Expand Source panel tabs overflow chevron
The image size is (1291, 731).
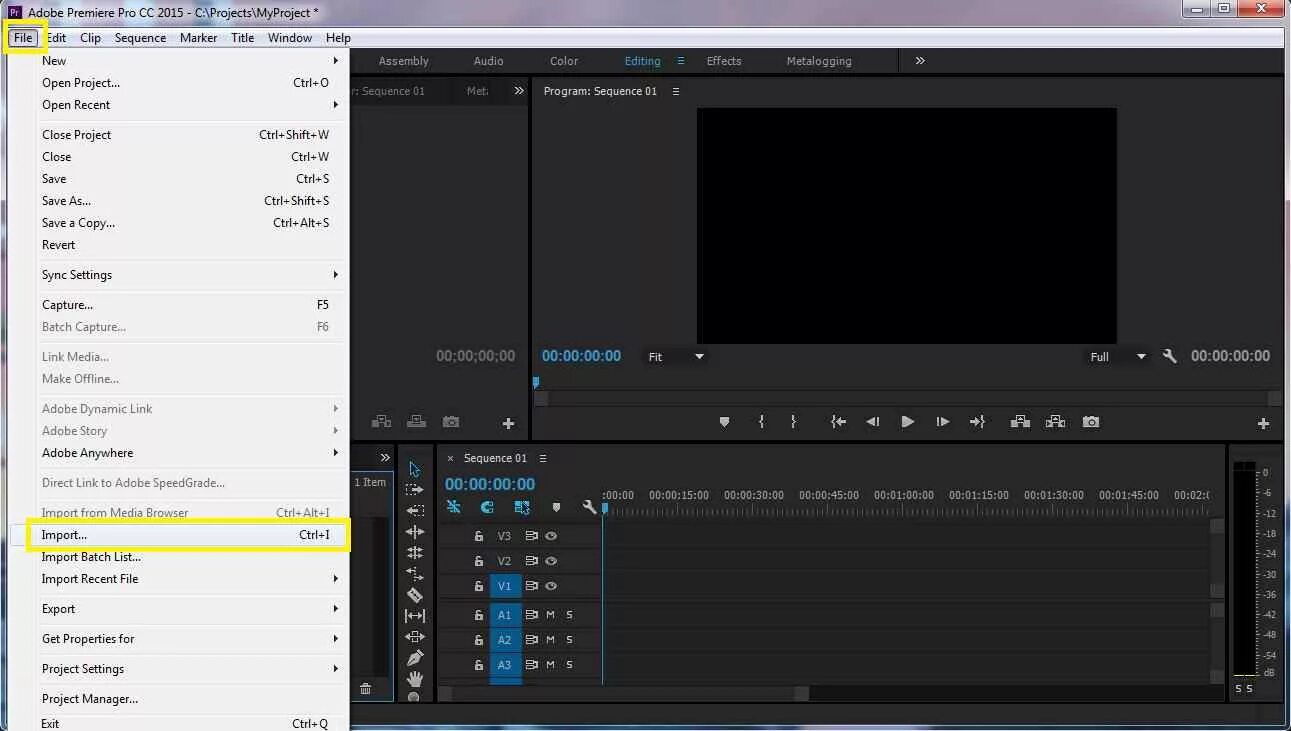pos(519,91)
